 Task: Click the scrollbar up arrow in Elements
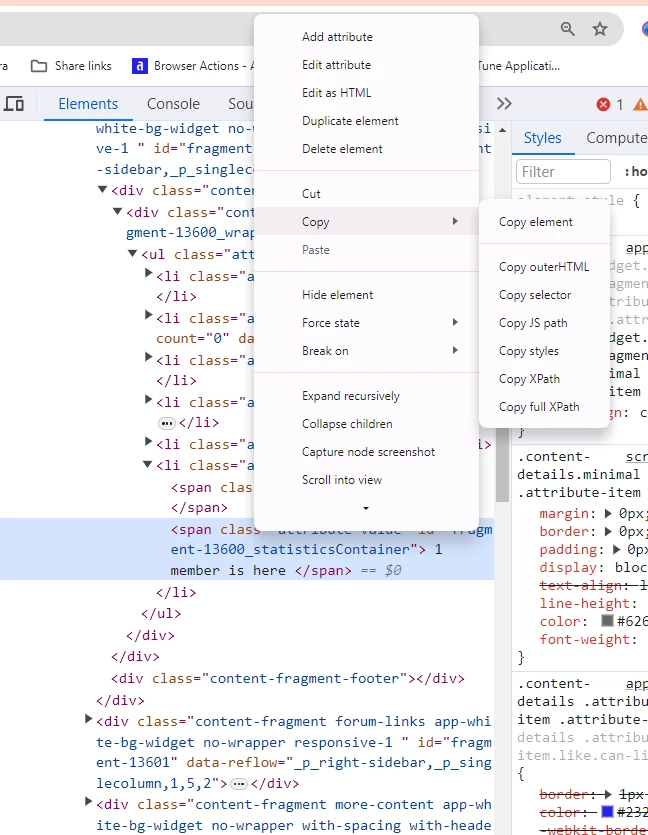coord(503,130)
